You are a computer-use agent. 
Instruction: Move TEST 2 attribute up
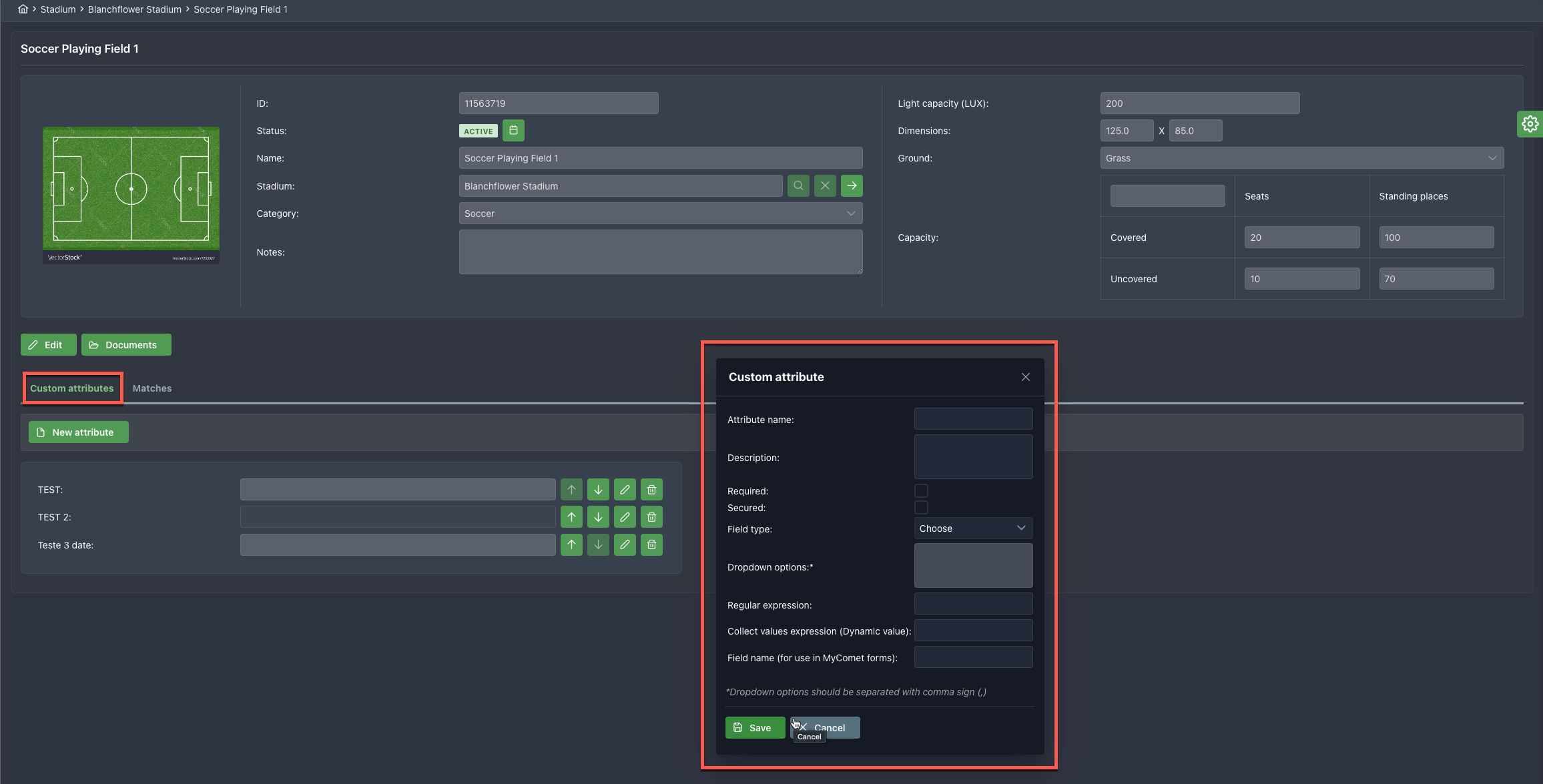[571, 517]
